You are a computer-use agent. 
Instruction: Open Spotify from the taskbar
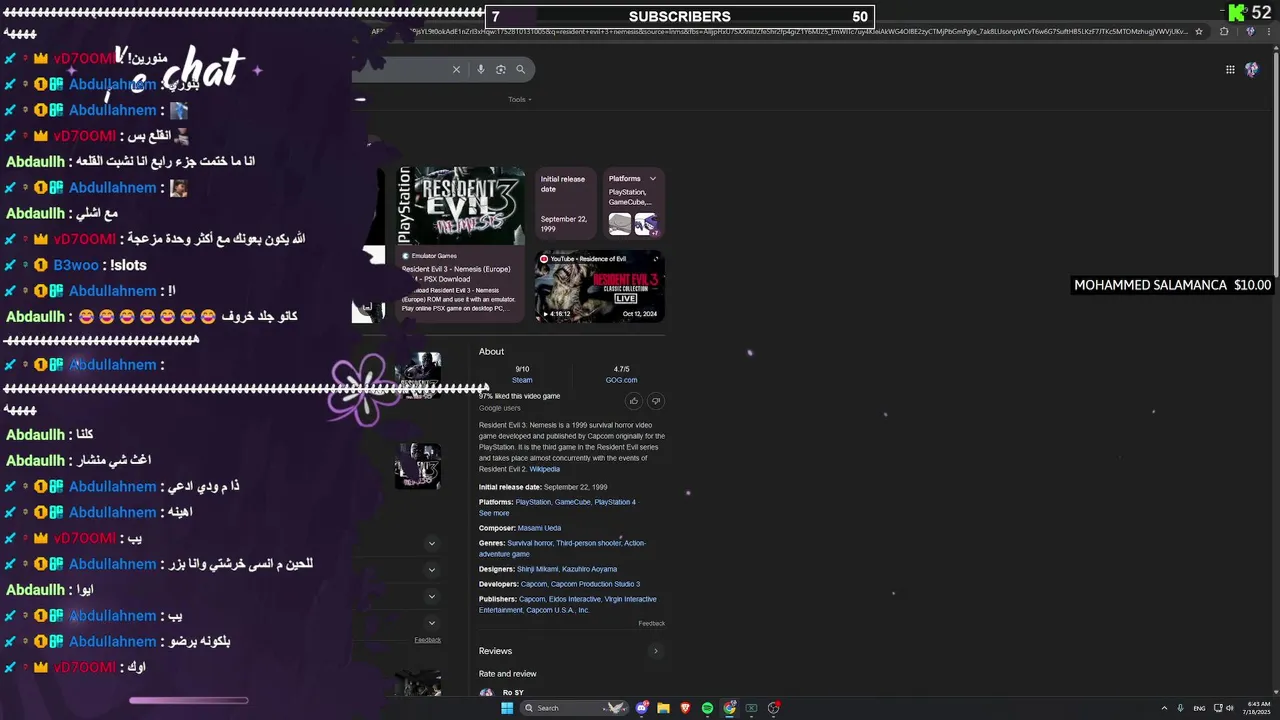(707, 708)
